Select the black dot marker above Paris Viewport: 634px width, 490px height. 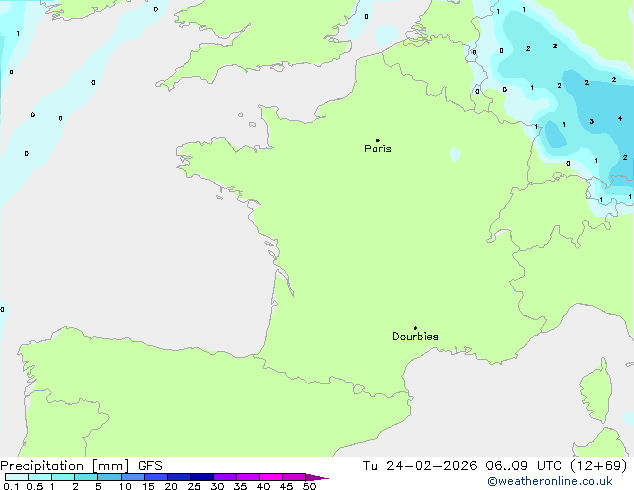[378, 140]
